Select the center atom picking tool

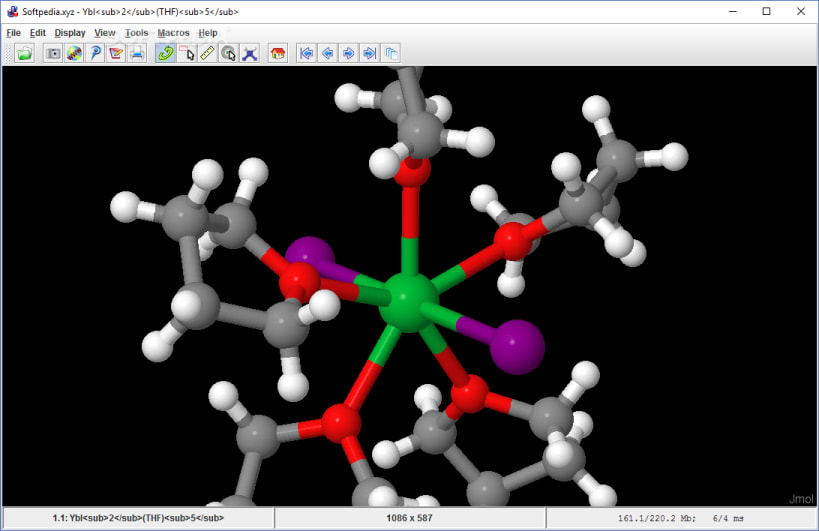click(x=228, y=53)
